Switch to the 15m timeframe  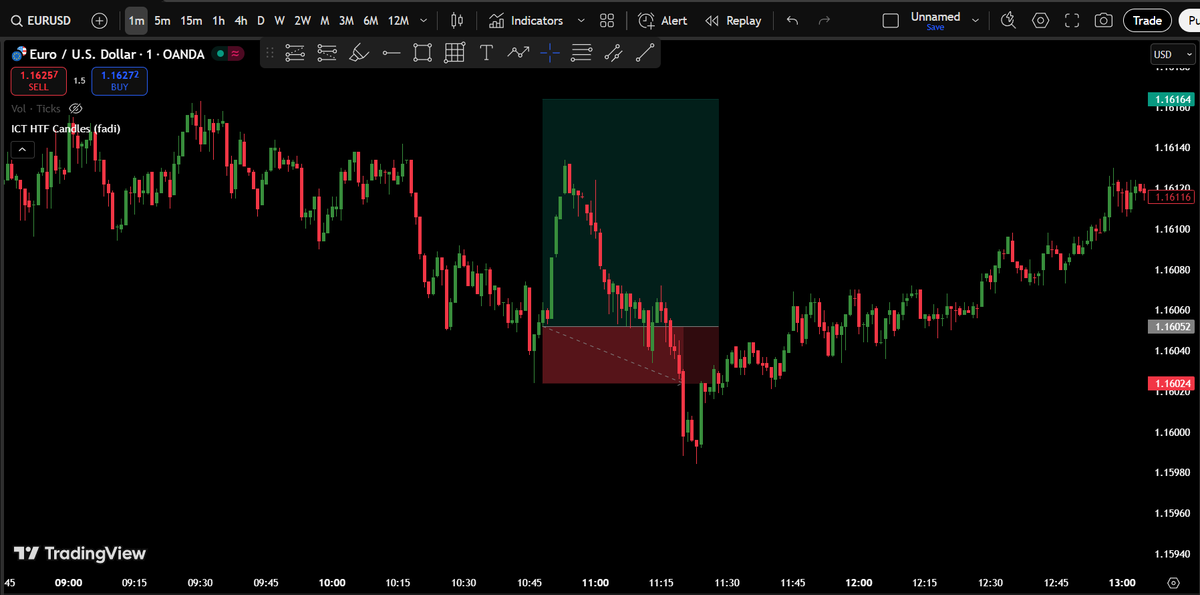tap(190, 20)
